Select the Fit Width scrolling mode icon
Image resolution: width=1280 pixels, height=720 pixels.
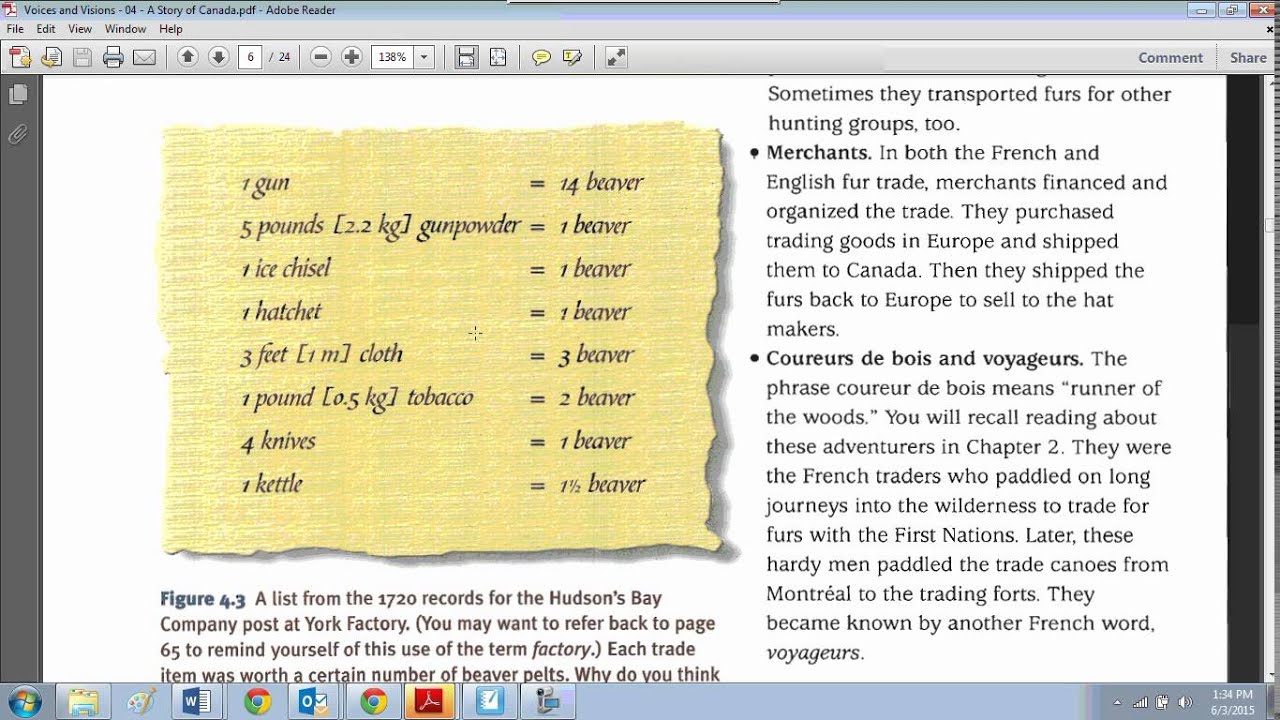466,57
